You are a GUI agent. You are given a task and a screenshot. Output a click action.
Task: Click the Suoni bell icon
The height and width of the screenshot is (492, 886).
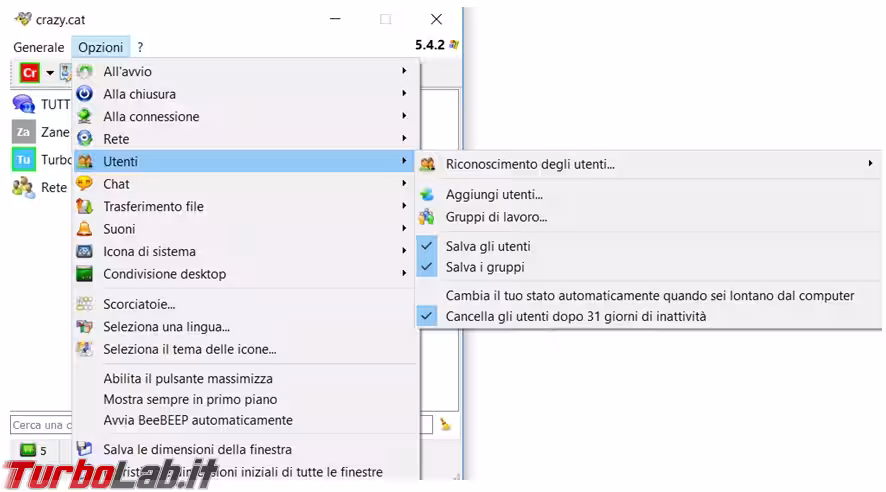[85, 229]
